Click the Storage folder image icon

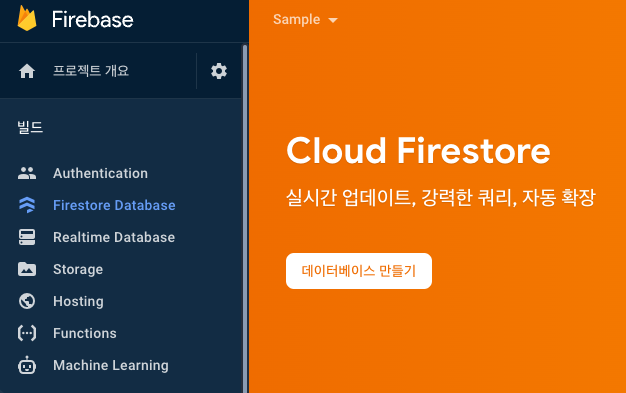tap(27, 269)
